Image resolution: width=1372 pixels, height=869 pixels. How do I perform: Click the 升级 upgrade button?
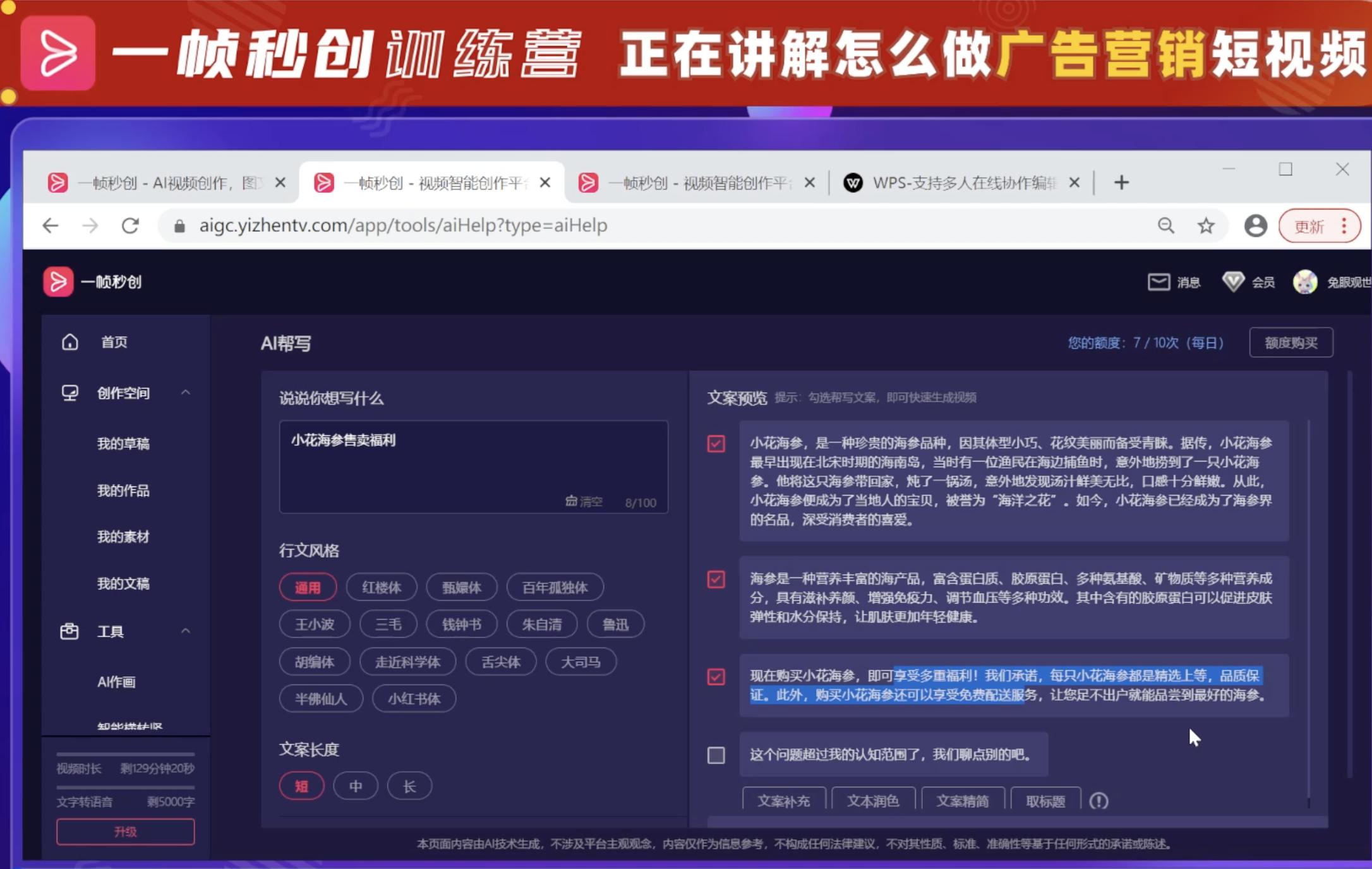point(125,830)
